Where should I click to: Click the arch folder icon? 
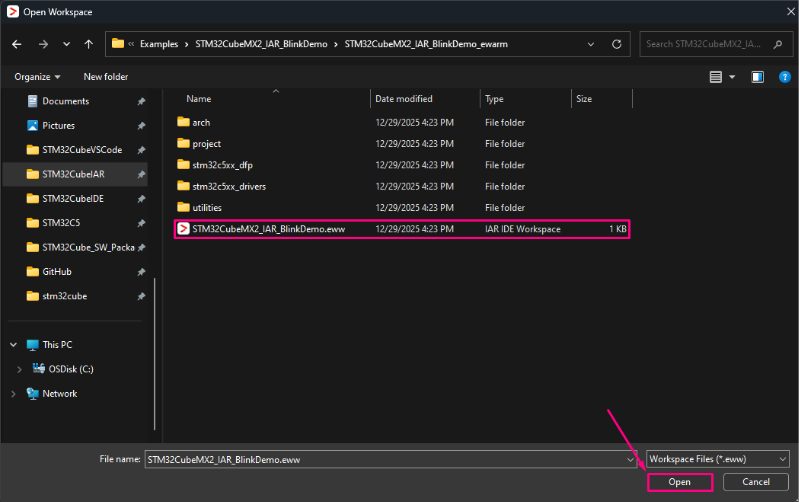point(183,122)
